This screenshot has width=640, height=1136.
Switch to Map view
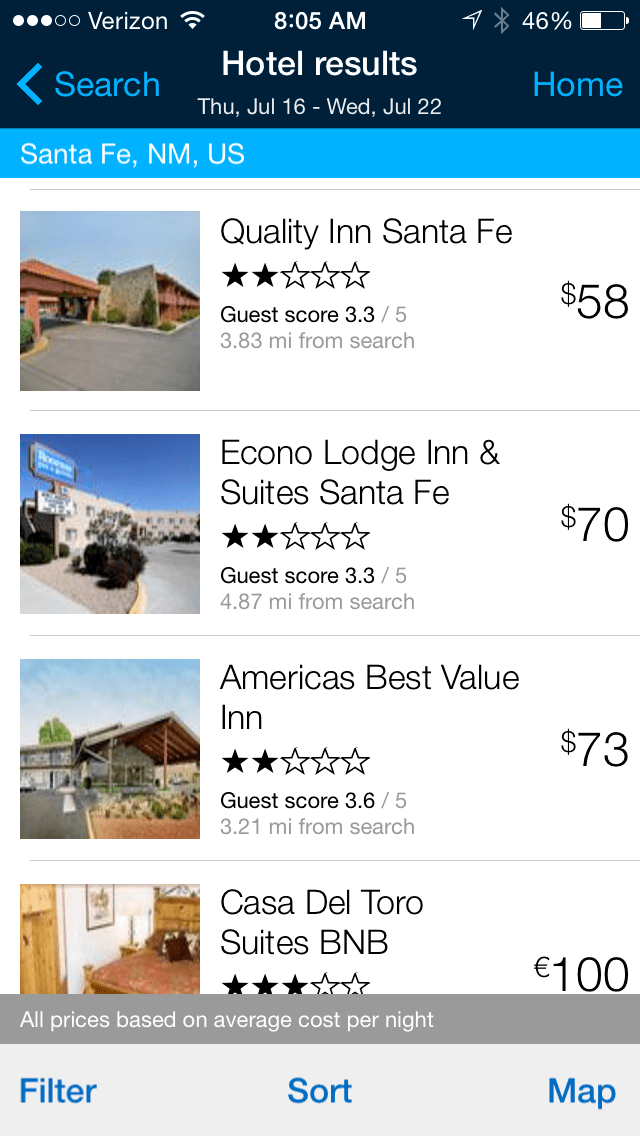(581, 1090)
